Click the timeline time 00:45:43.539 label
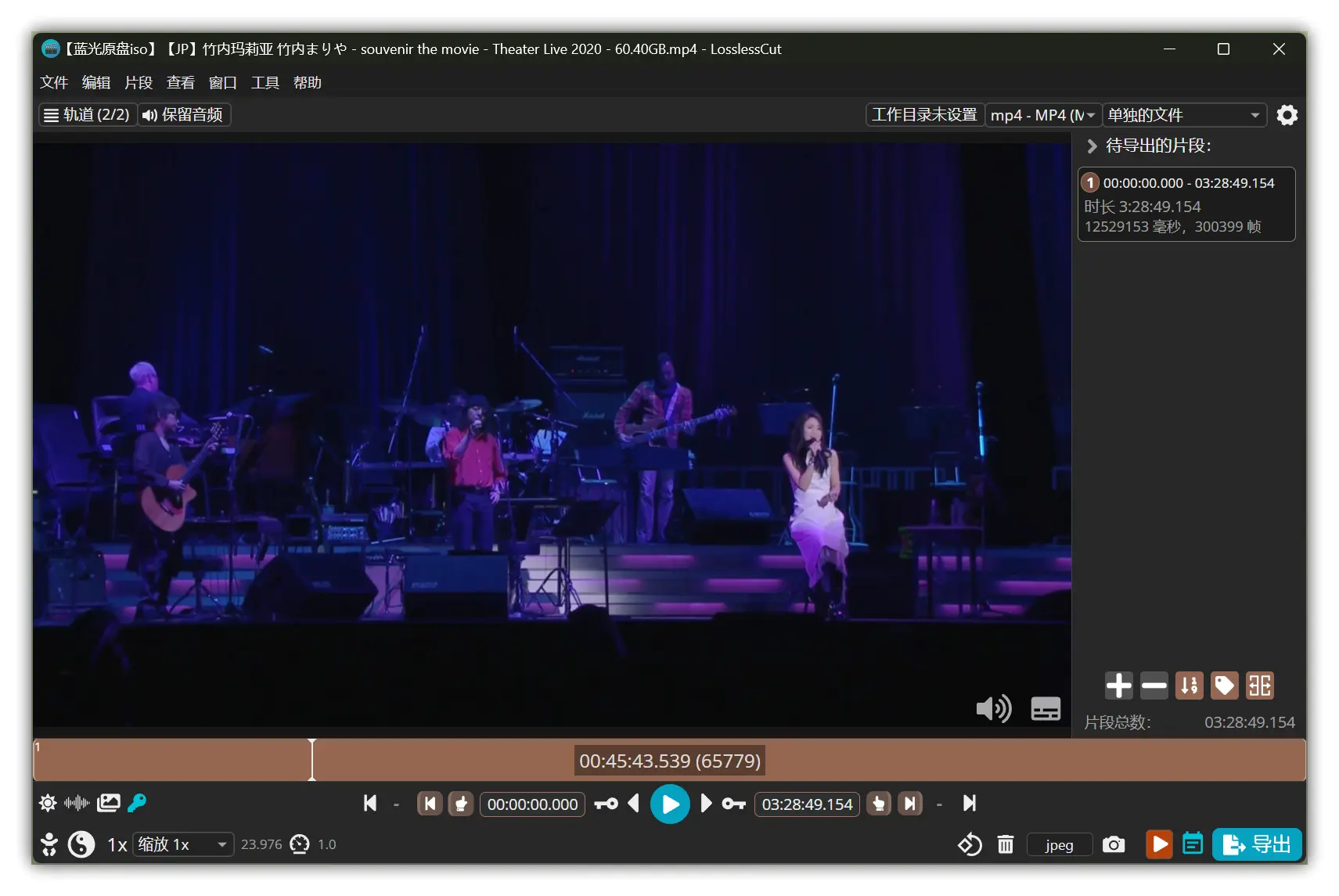This screenshot has height=896, width=1339. 670,761
